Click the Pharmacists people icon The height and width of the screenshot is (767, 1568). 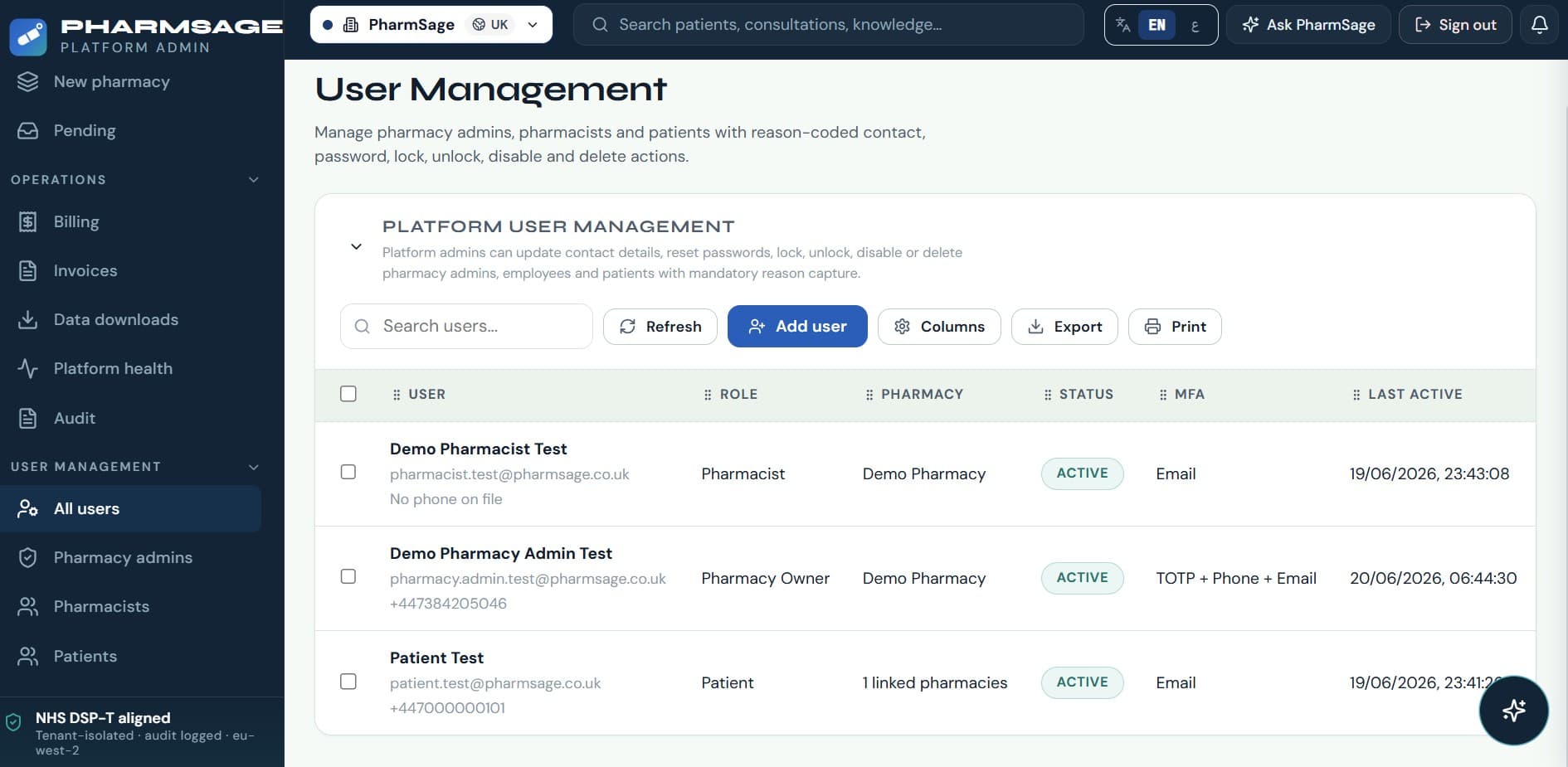(28, 606)
